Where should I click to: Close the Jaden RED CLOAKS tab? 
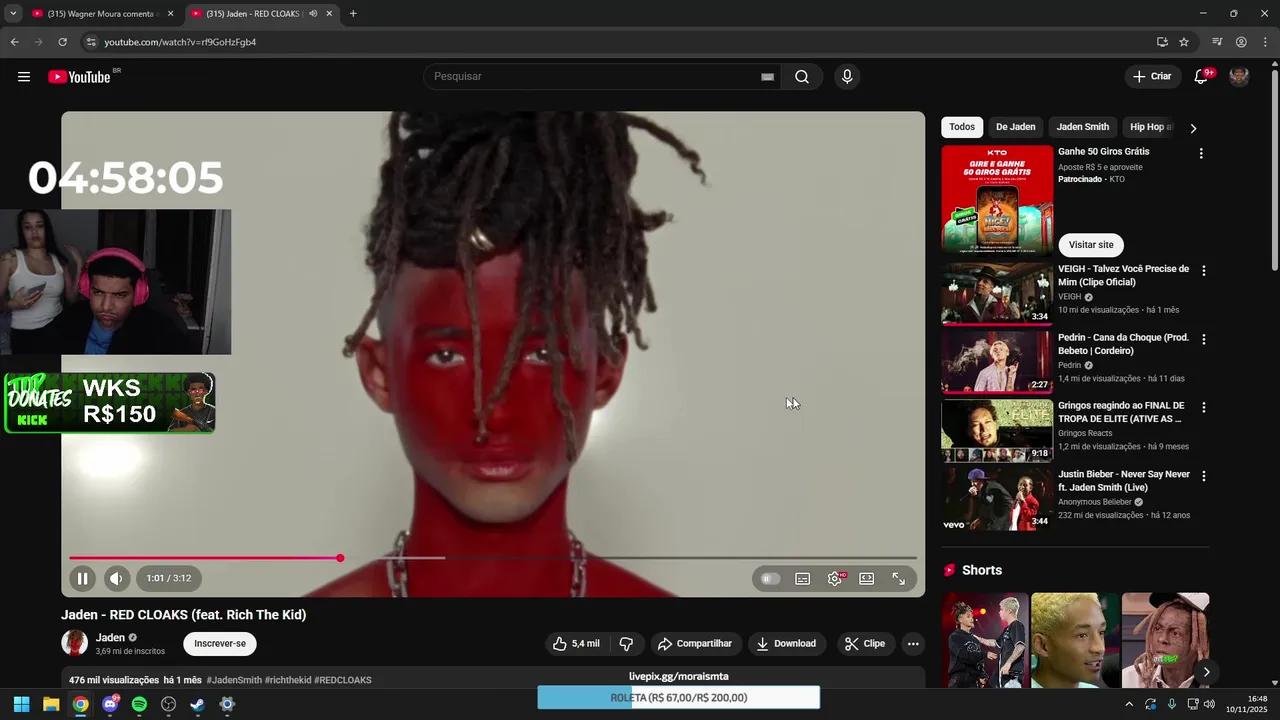pyautogui.click(x=329, y=14)
